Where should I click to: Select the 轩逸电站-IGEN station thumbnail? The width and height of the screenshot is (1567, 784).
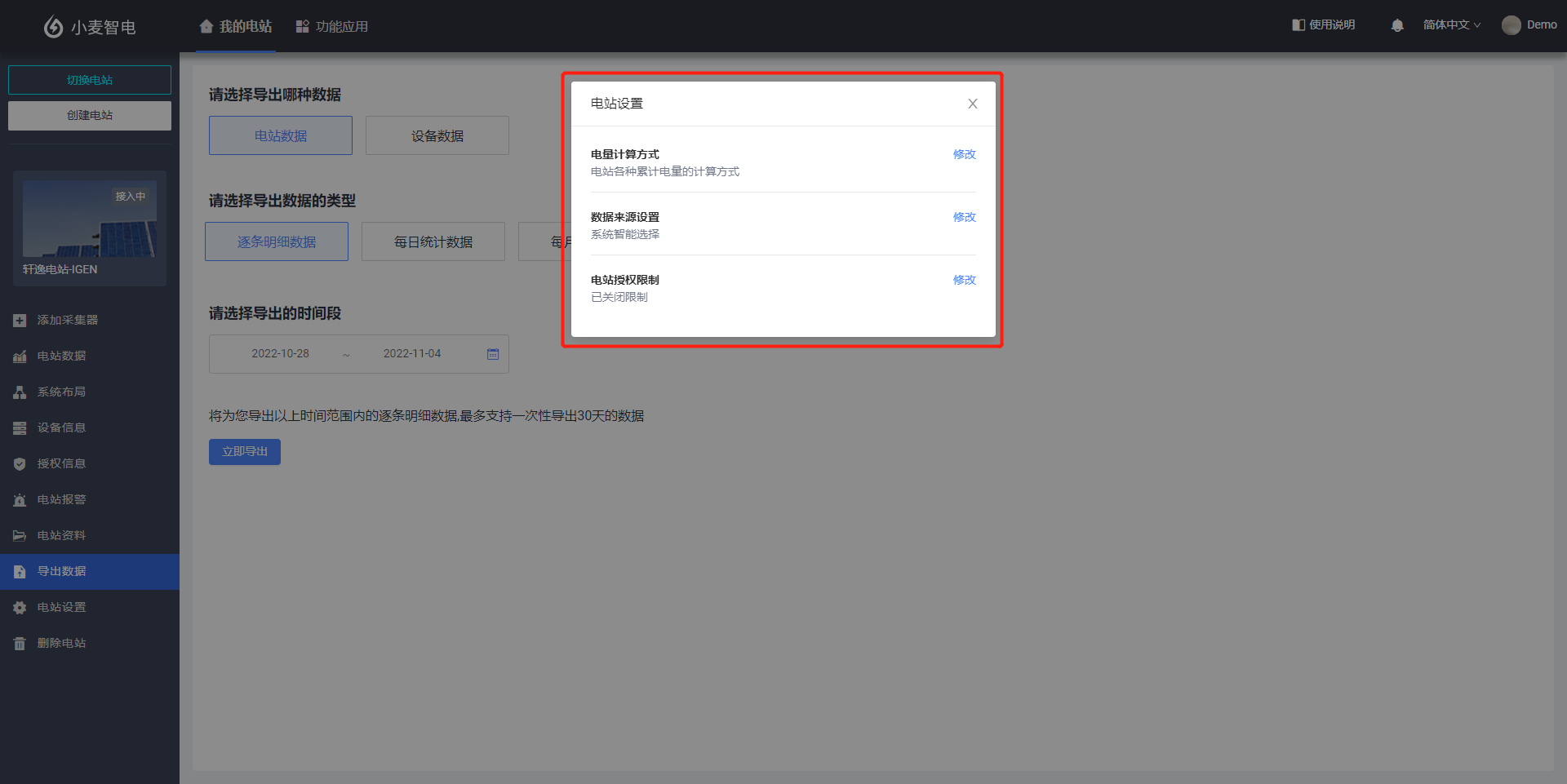[x=90, y=228]
